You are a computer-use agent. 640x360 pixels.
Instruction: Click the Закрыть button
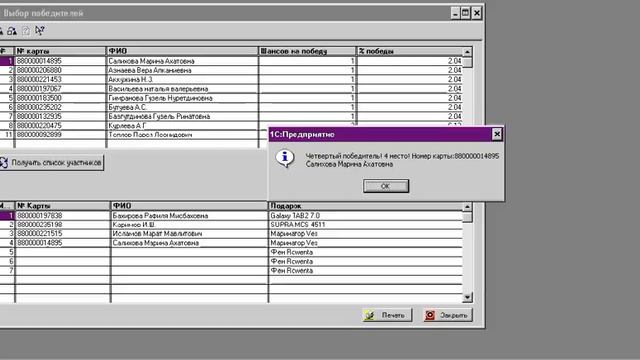448,315
